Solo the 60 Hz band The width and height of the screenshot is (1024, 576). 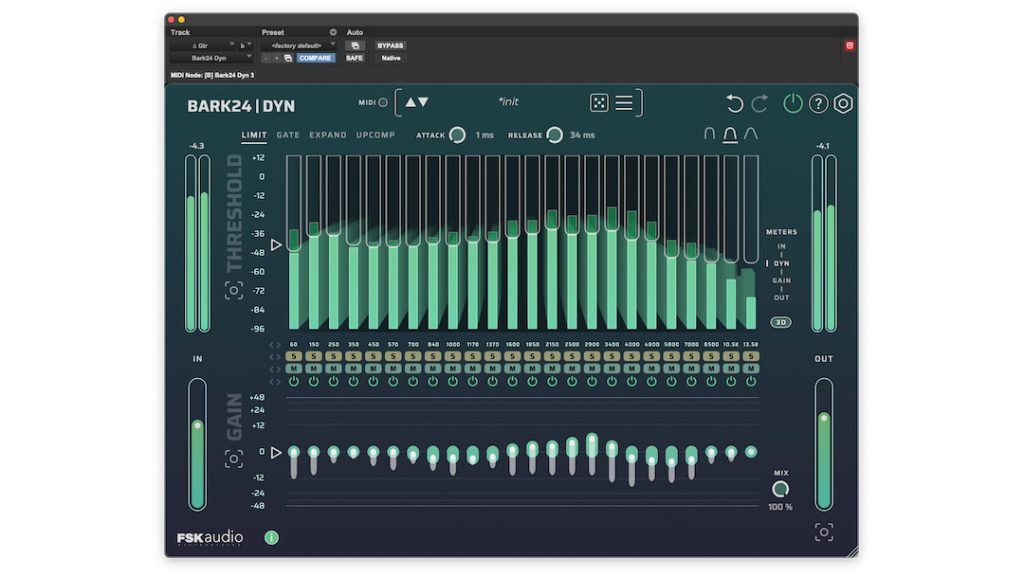294,357
